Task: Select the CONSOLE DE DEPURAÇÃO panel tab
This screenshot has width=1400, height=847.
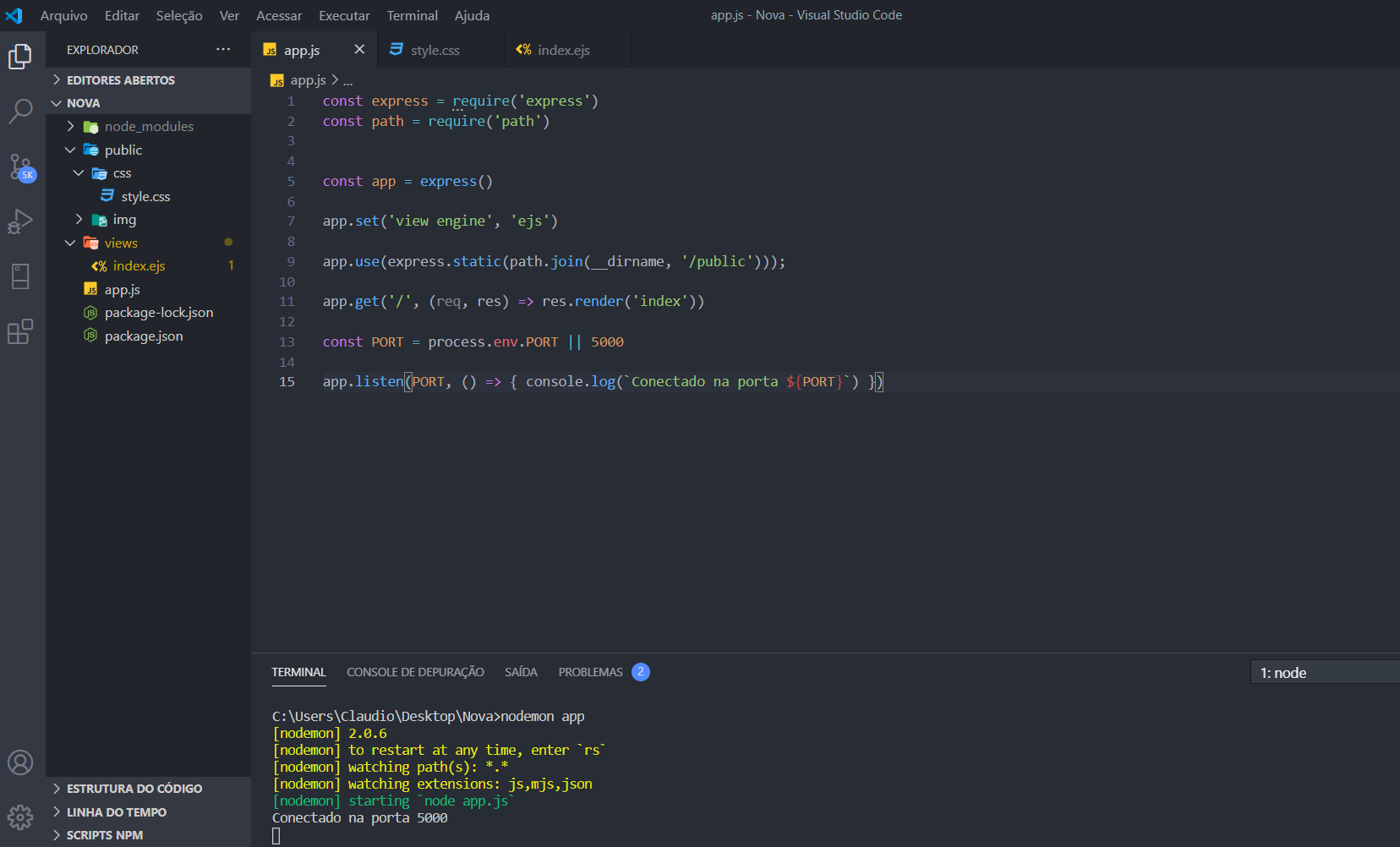Action: pyautogui.click(x=415, y=672)
